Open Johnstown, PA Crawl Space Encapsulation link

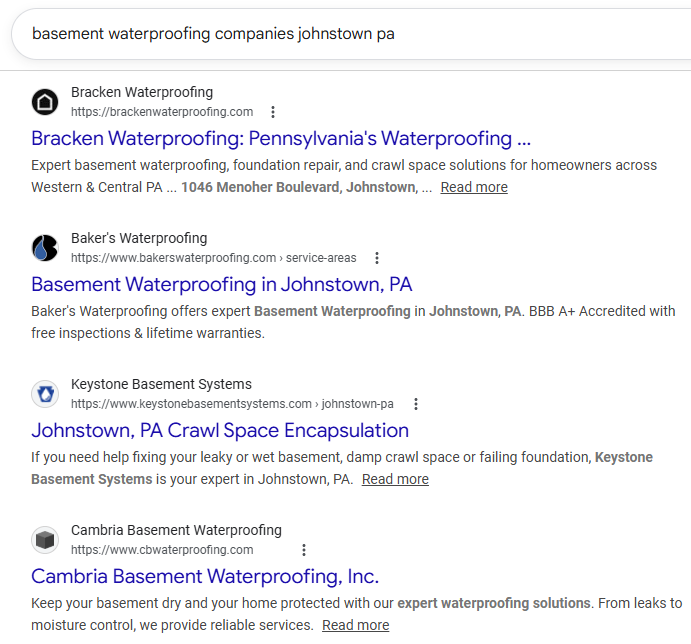click(220, 430)
